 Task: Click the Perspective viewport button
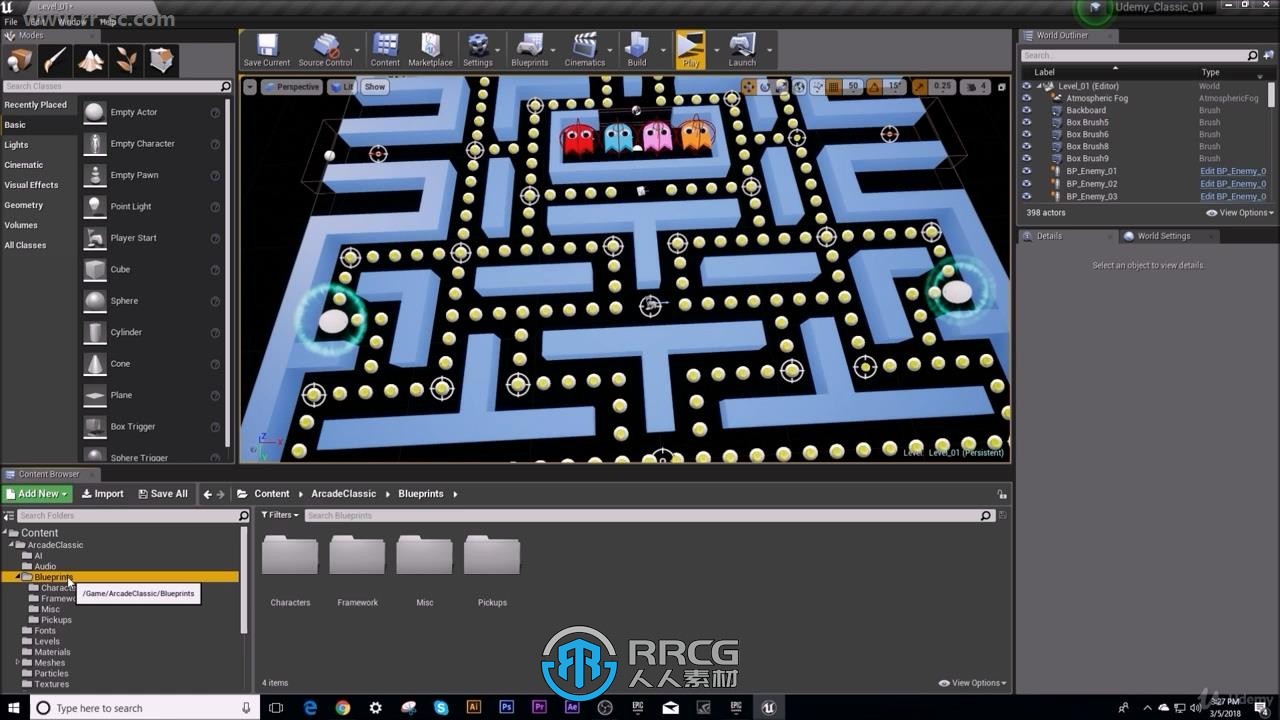click(291, 87)
